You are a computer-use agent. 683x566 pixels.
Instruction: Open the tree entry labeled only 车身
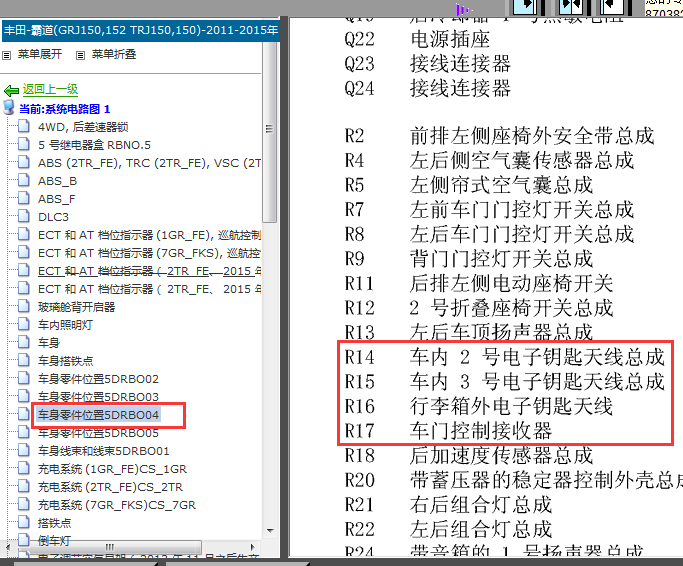coord(49,343)
